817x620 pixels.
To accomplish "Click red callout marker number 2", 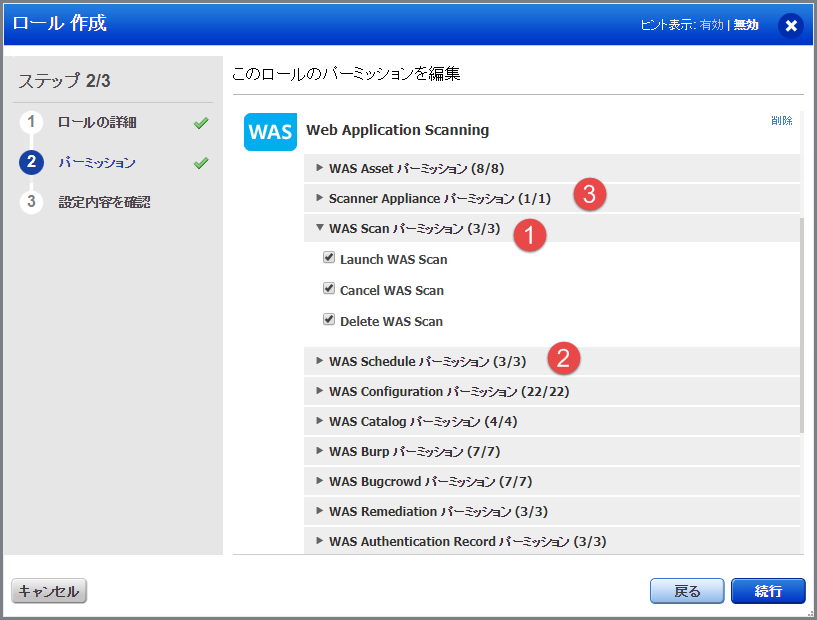I will click(x=564, y=357).
